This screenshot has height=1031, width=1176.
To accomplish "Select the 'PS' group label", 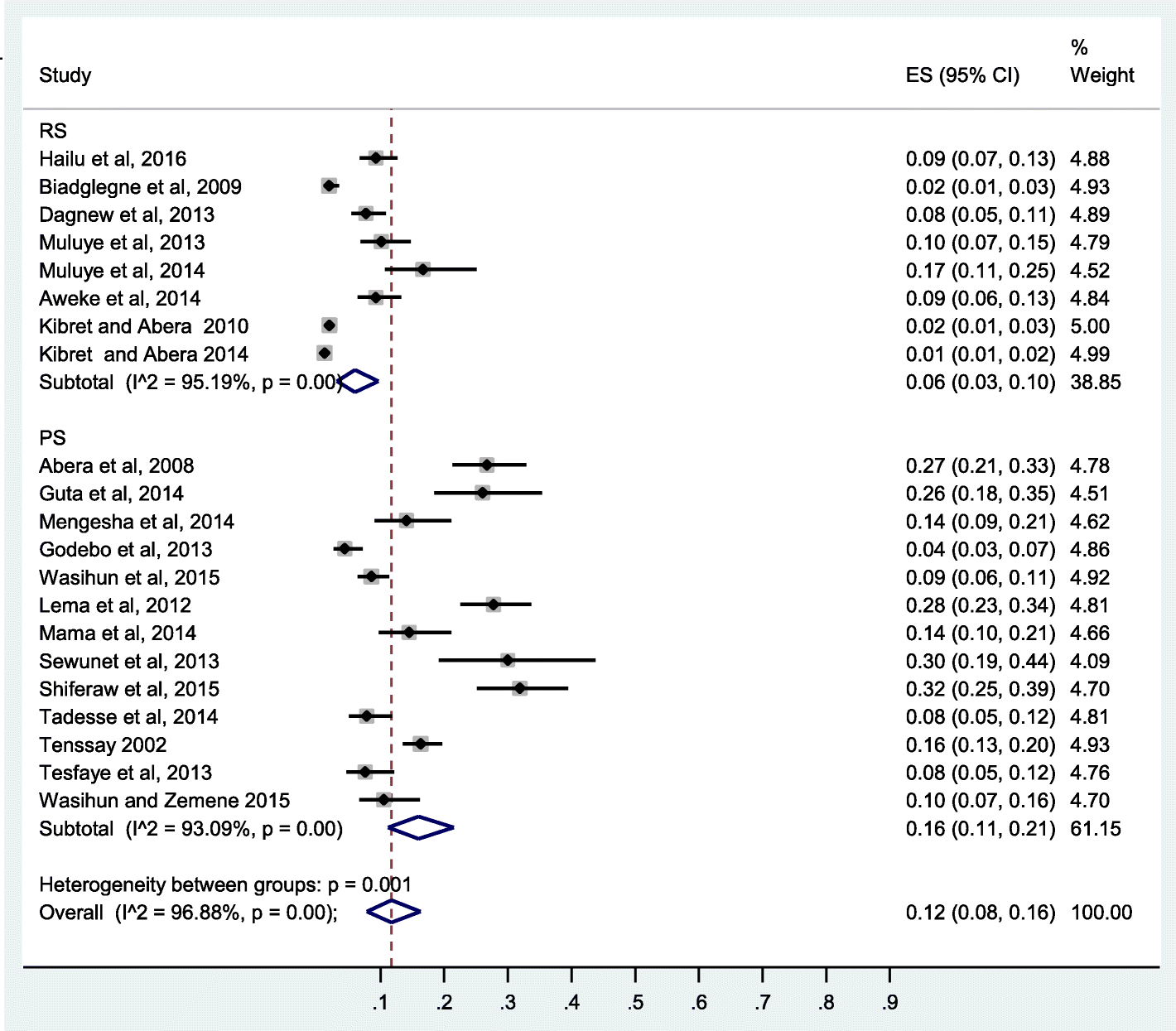I will (52, 438).
